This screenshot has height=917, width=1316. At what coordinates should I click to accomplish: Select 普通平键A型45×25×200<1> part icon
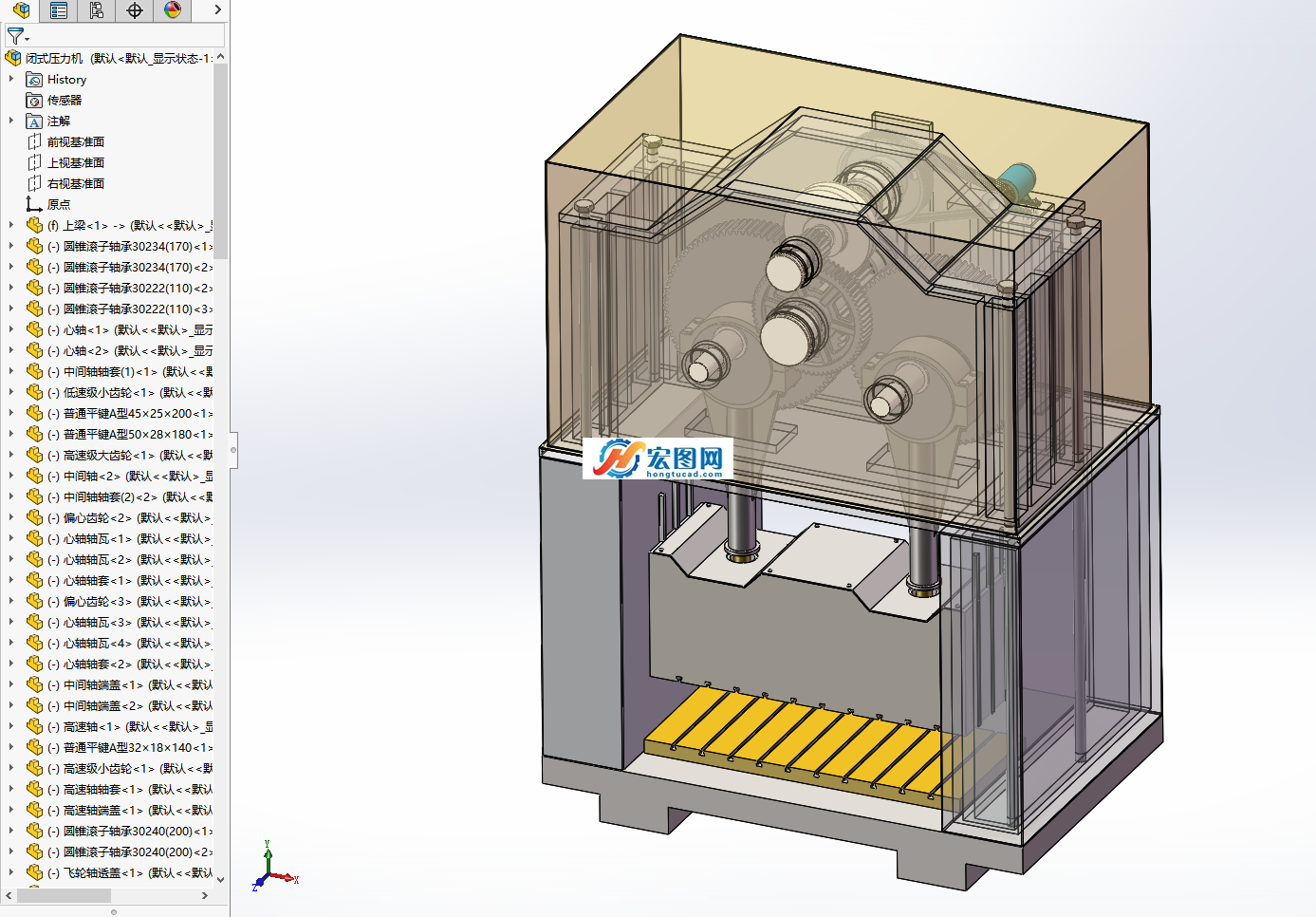tap(34, 414)
